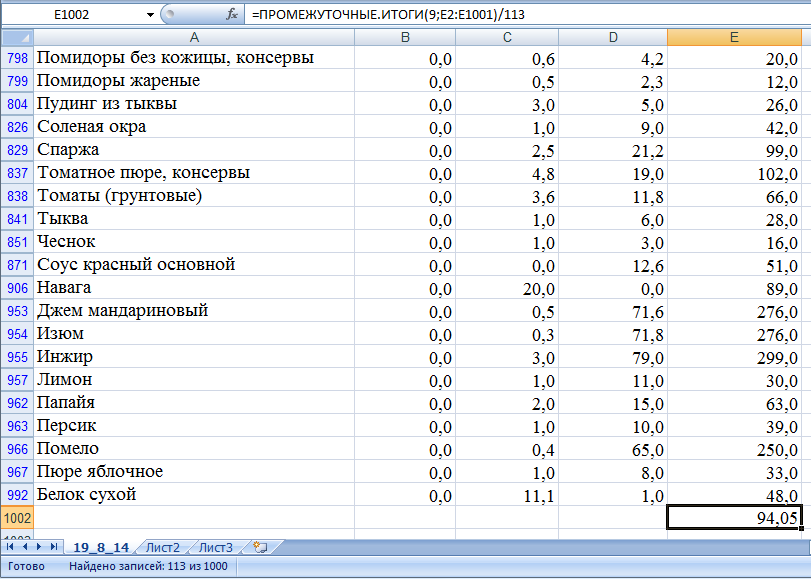Click cell 'Навага'

point(194,288)
